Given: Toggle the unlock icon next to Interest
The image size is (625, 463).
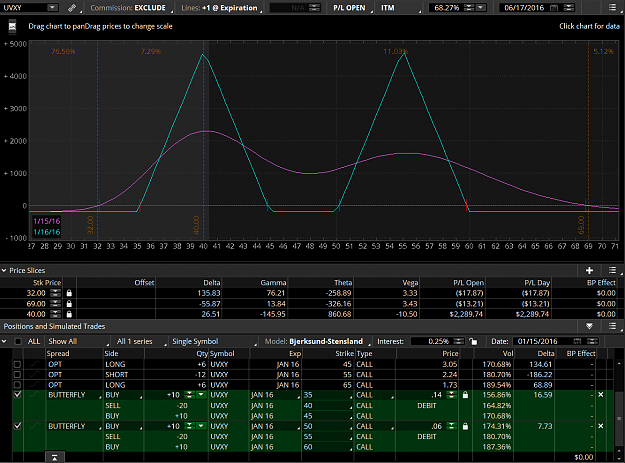Looking at the screenshot, I should [x=473, y=341].
